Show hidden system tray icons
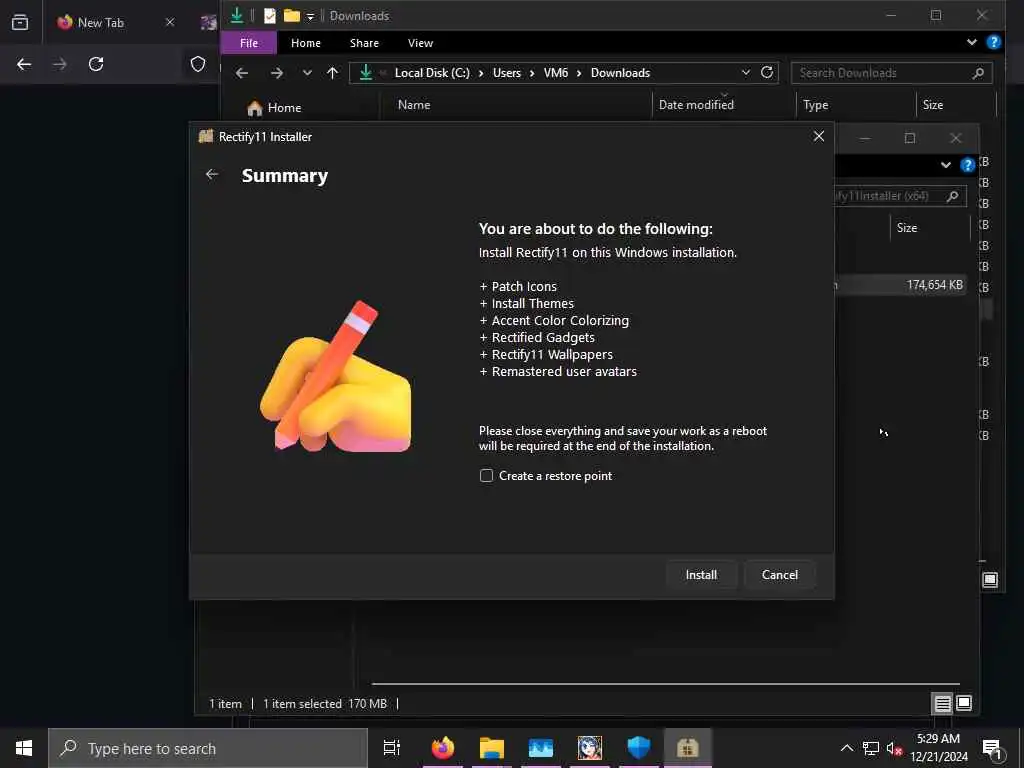 pos(846,748)
